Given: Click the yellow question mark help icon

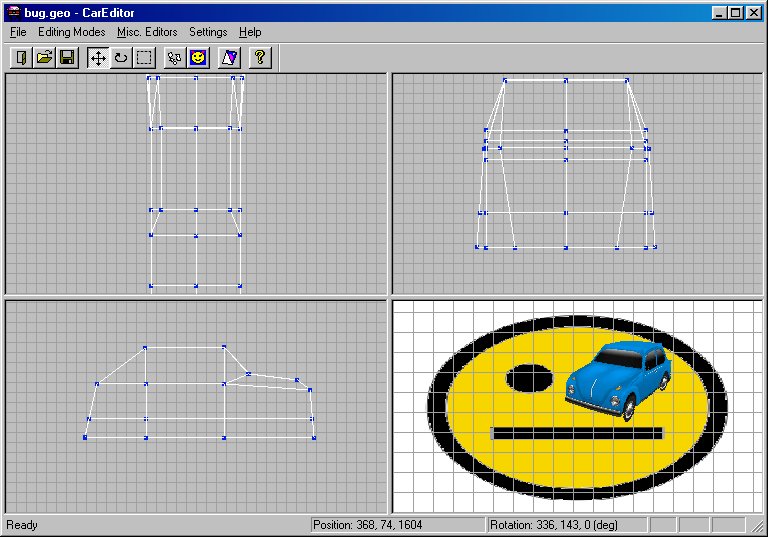Looking at the screenshot, I should [260, 58].
